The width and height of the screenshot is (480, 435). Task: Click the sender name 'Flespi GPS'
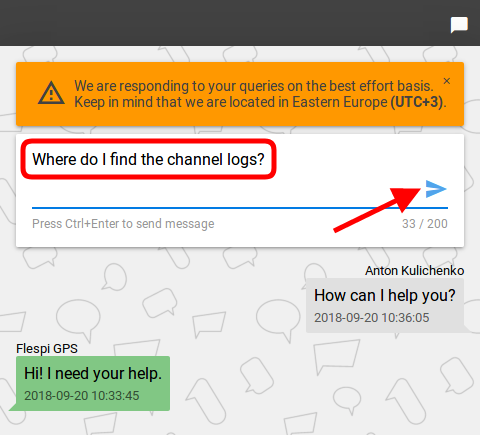(x=47, y=349)
